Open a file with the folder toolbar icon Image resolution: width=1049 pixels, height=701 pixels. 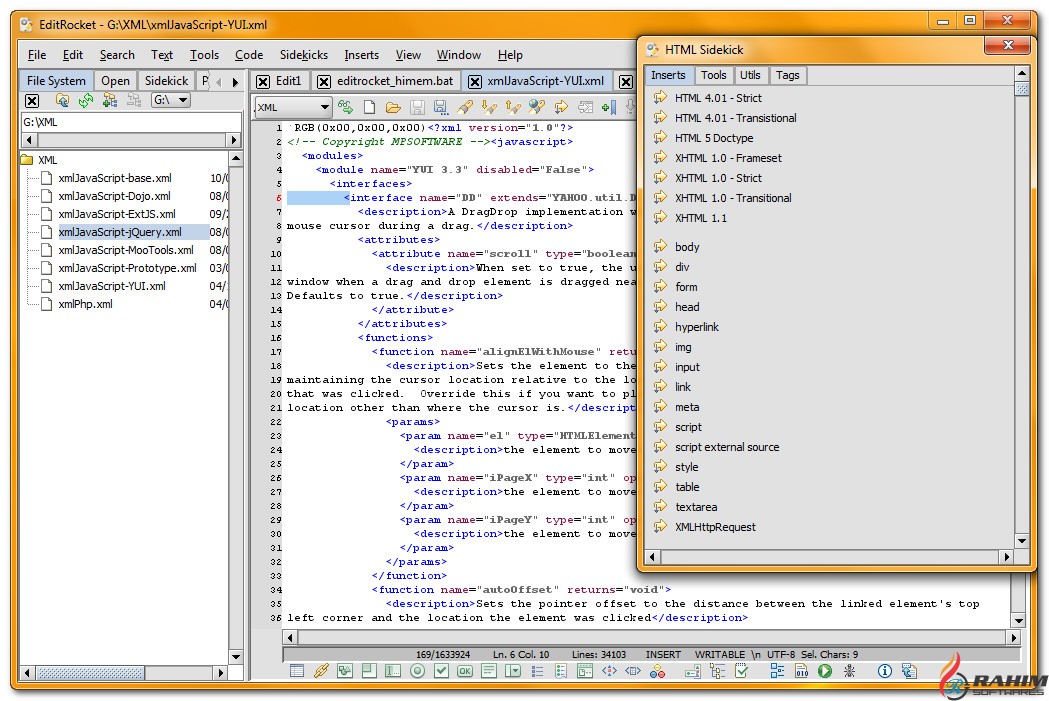(392, 107)
